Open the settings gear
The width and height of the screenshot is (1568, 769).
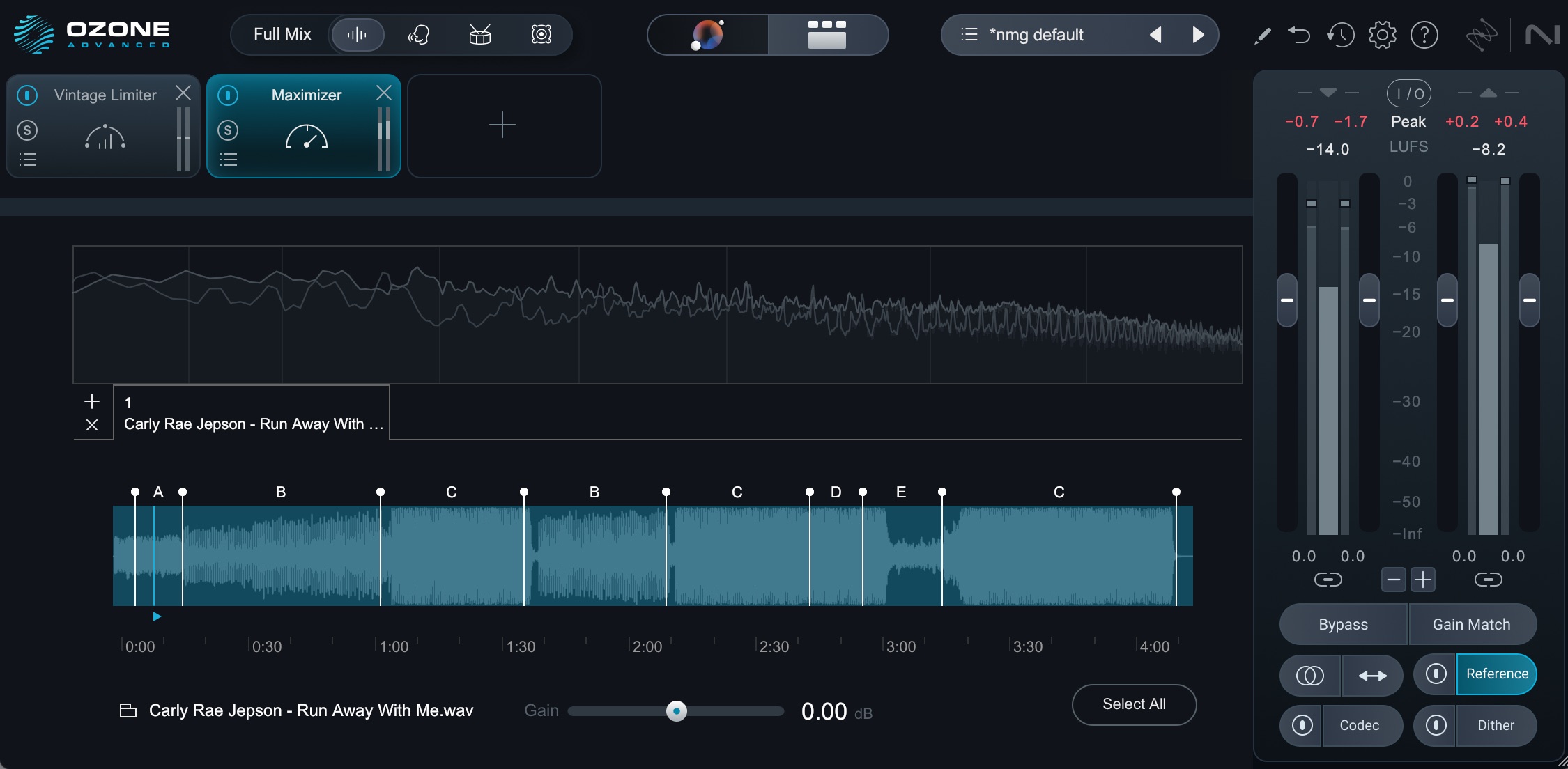coord(1383,34)
